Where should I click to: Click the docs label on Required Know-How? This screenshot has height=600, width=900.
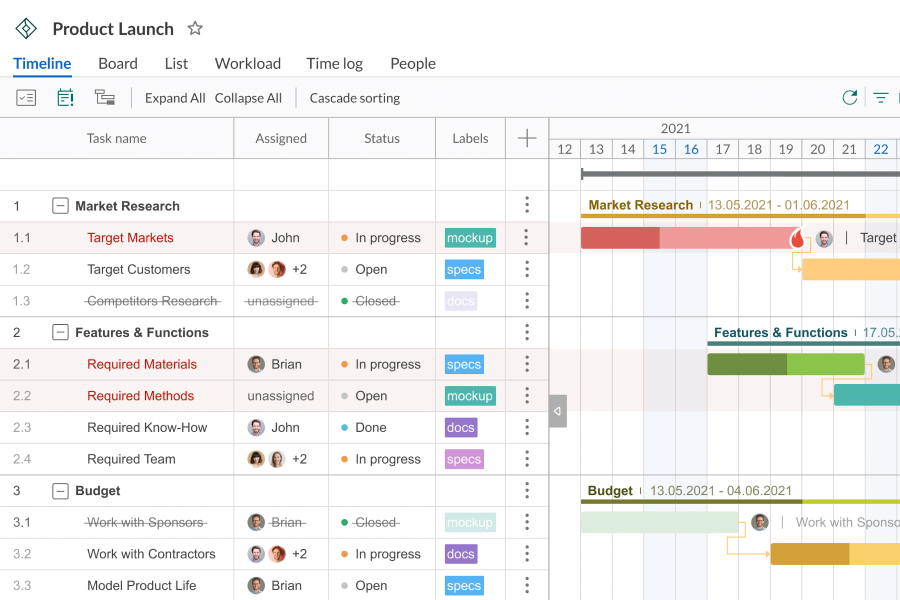coord(461,427)
